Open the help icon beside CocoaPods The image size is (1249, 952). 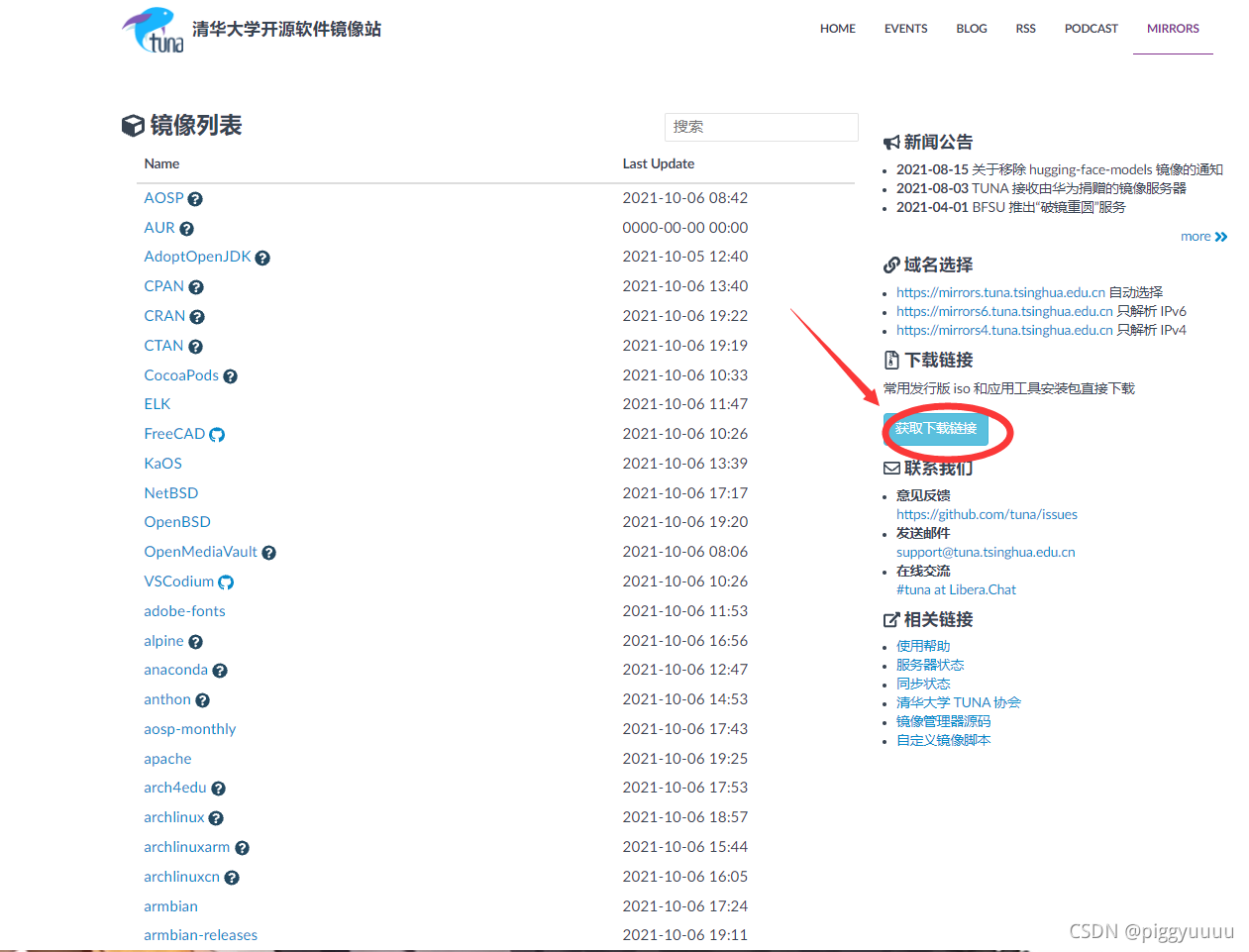click(230, 376)
